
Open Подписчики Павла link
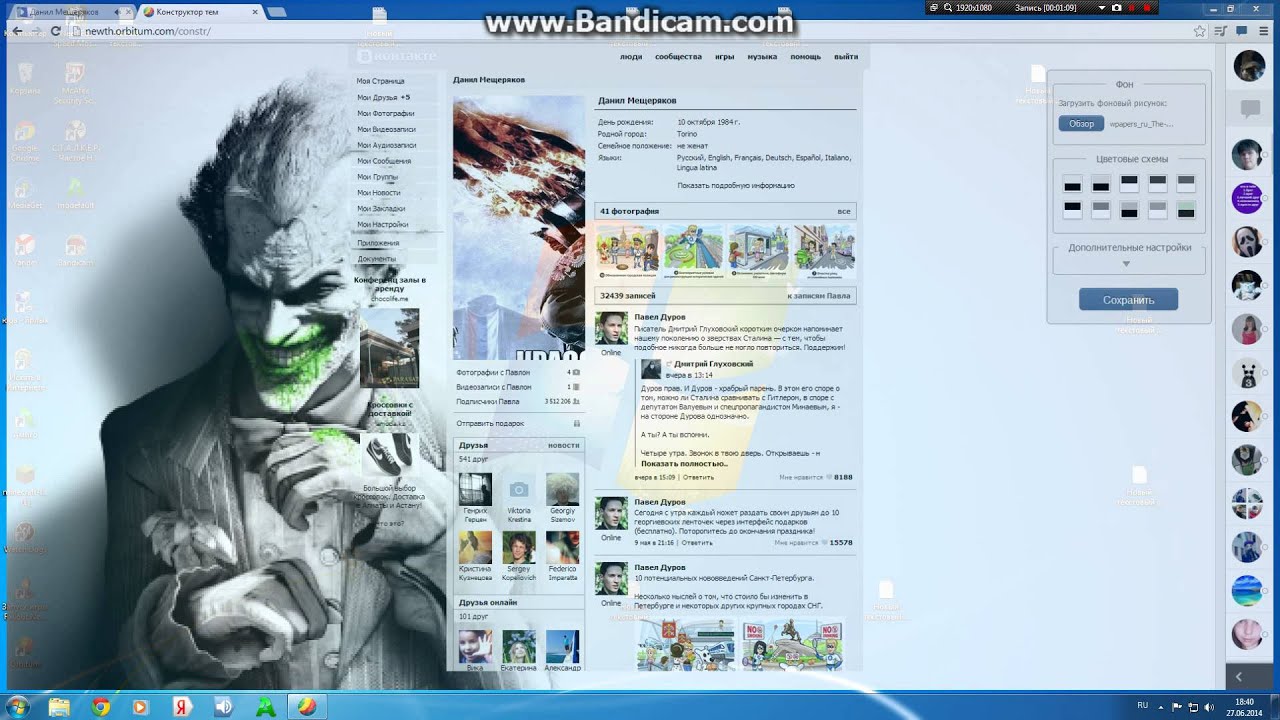pos(488,402)
